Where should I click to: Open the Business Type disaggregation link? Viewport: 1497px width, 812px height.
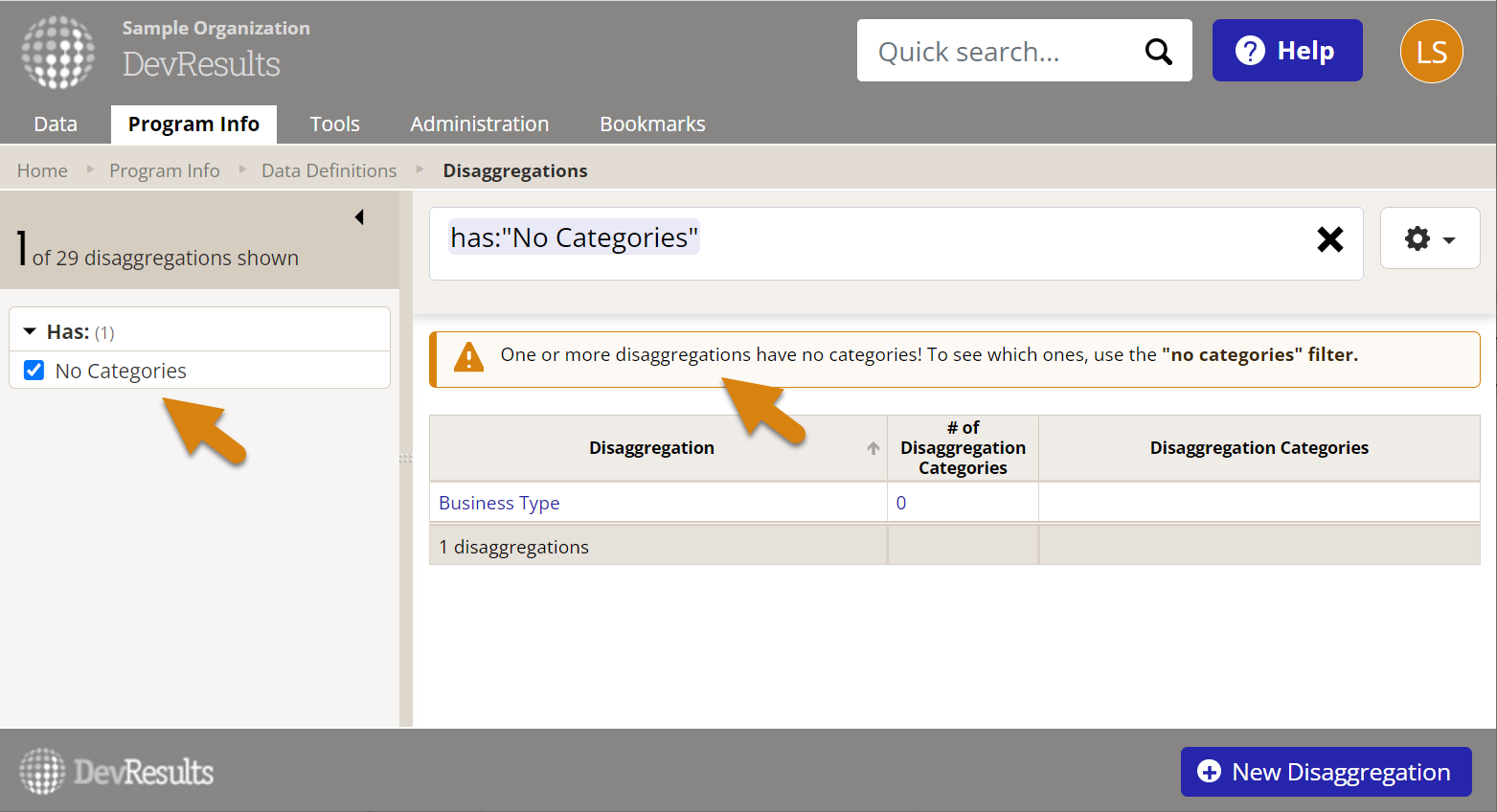[499, 503]
